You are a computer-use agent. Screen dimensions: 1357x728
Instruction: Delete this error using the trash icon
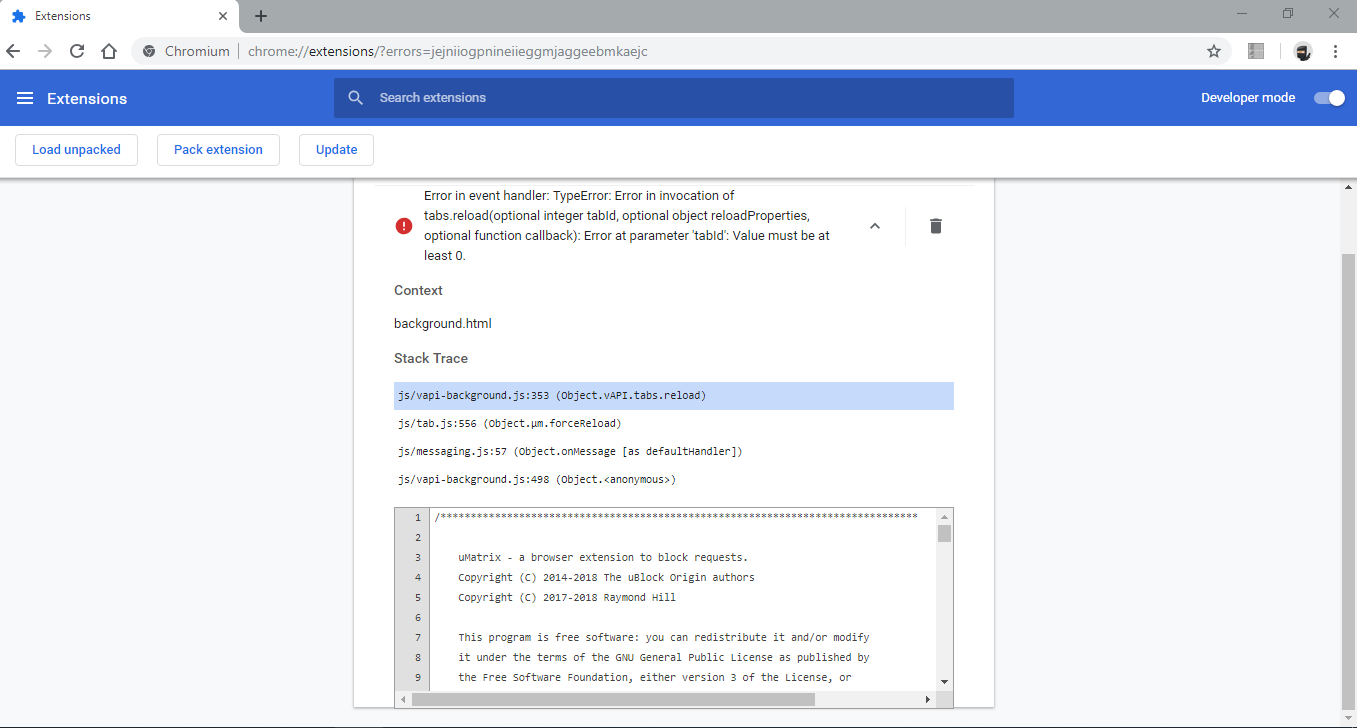tap(936, 226)
